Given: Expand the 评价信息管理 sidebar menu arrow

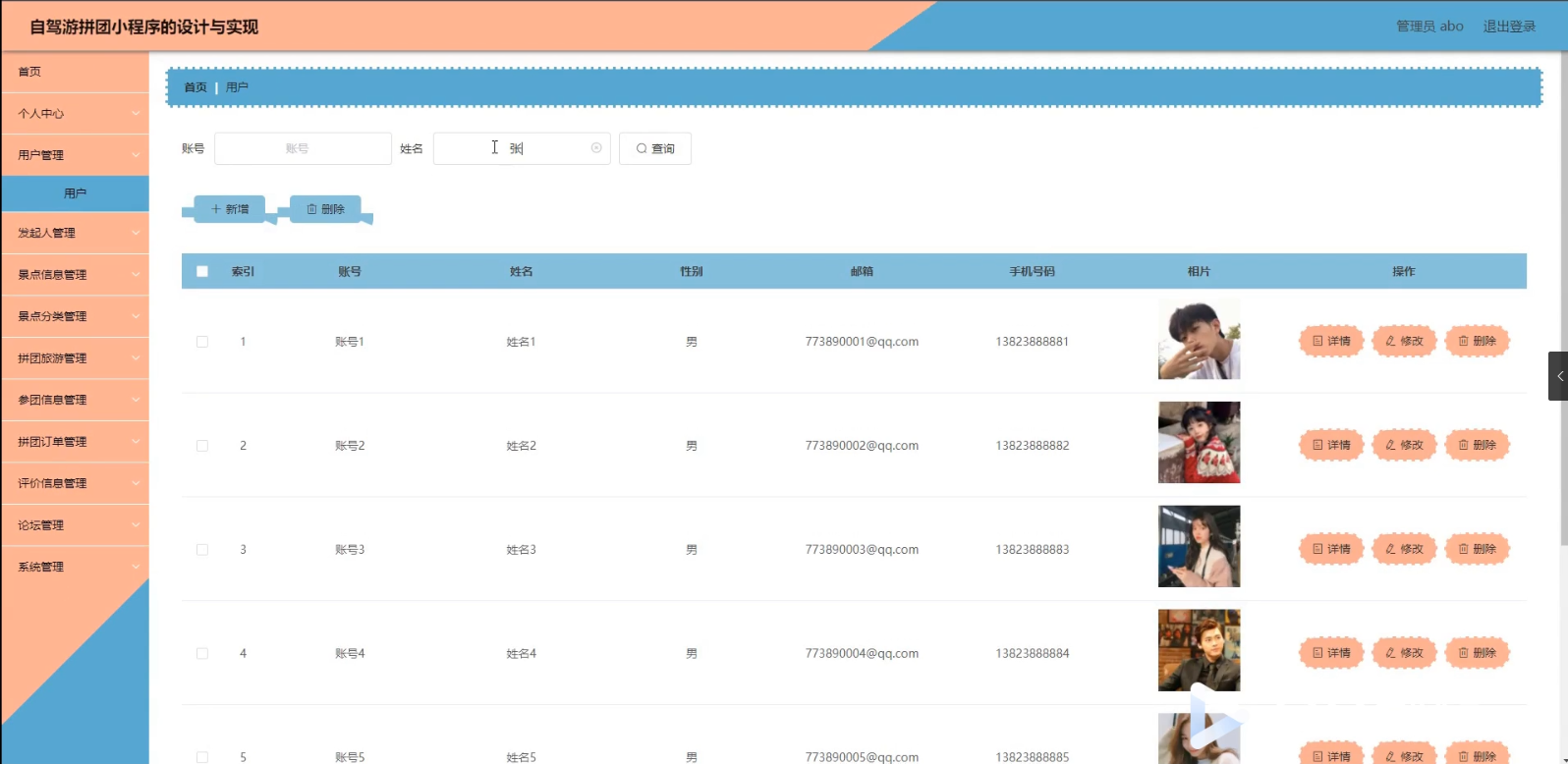Looking at the screenshot, I should [136, 483].
